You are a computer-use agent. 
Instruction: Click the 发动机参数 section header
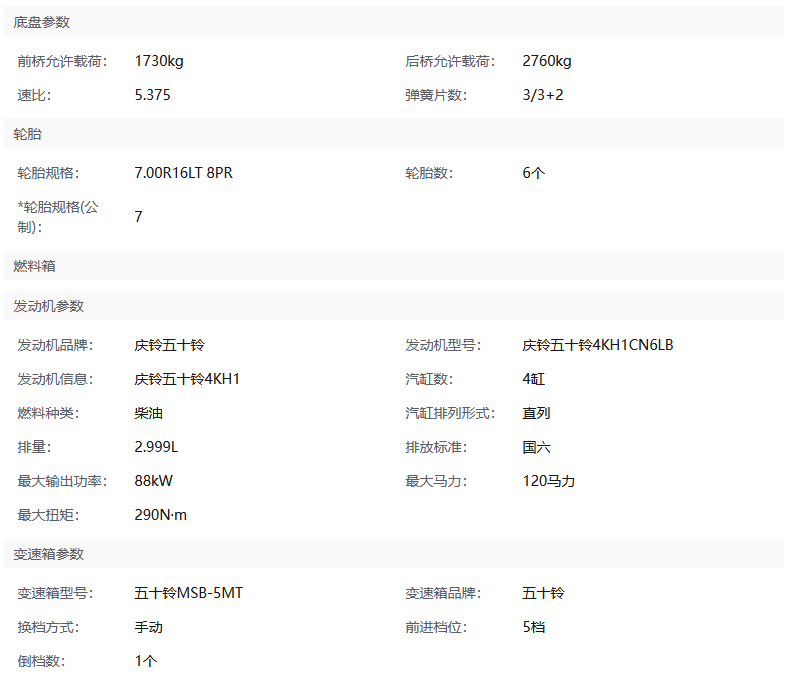(x=49, y=306)
